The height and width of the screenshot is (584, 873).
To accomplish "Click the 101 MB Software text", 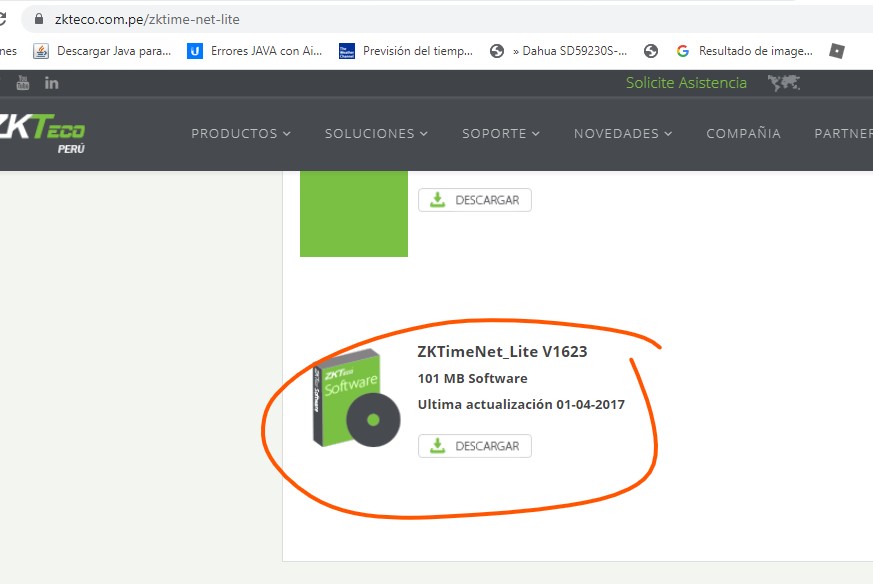I will [x=473, y=379].
